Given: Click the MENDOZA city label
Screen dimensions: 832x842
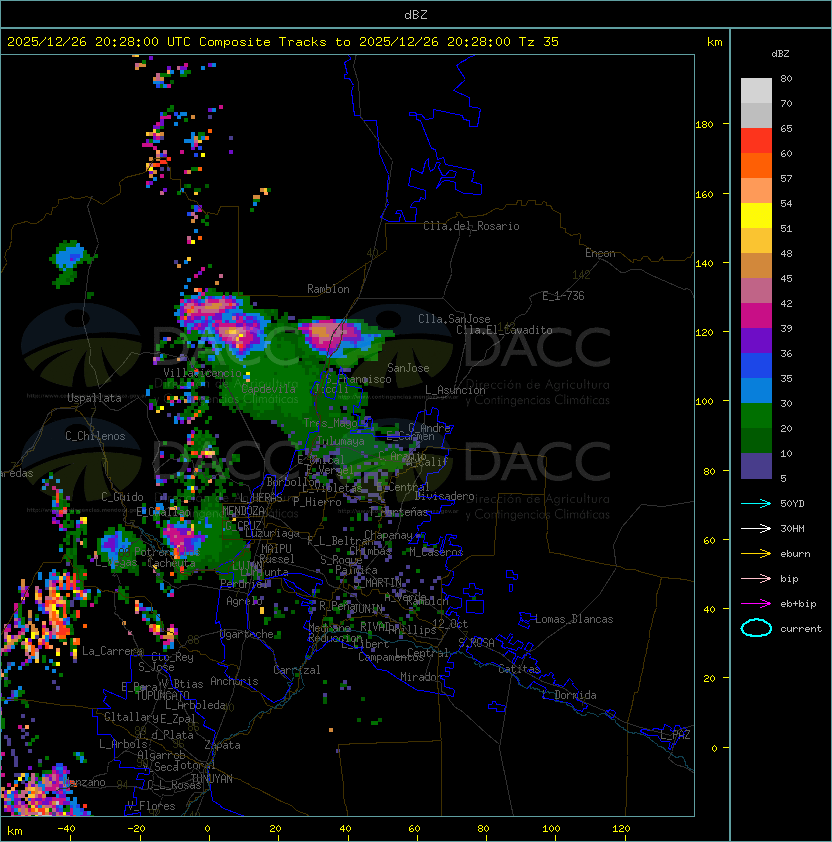Looking at the screenshot, I should pyautogui.click(x=243, y=511).
